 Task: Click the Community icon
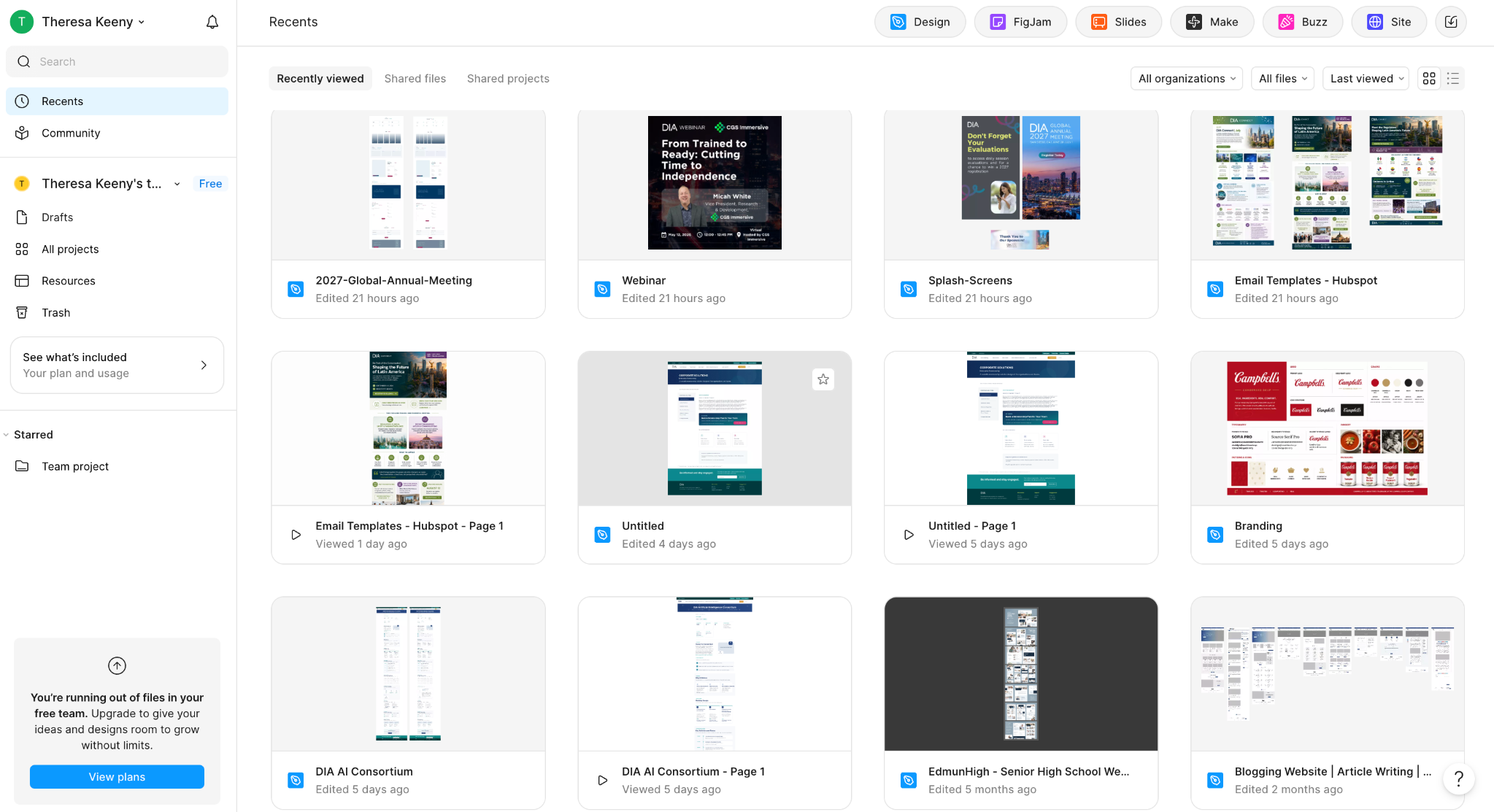[22, 133]
